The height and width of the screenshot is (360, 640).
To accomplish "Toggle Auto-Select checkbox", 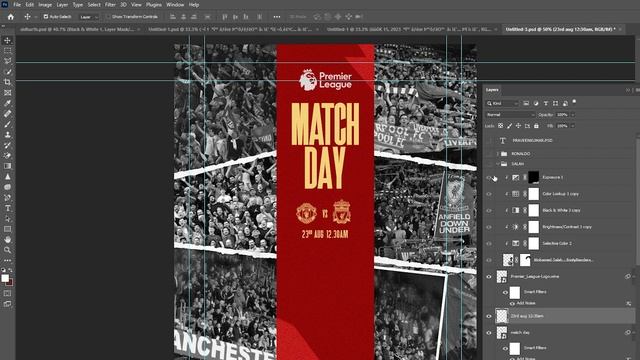I will [46, 17].
